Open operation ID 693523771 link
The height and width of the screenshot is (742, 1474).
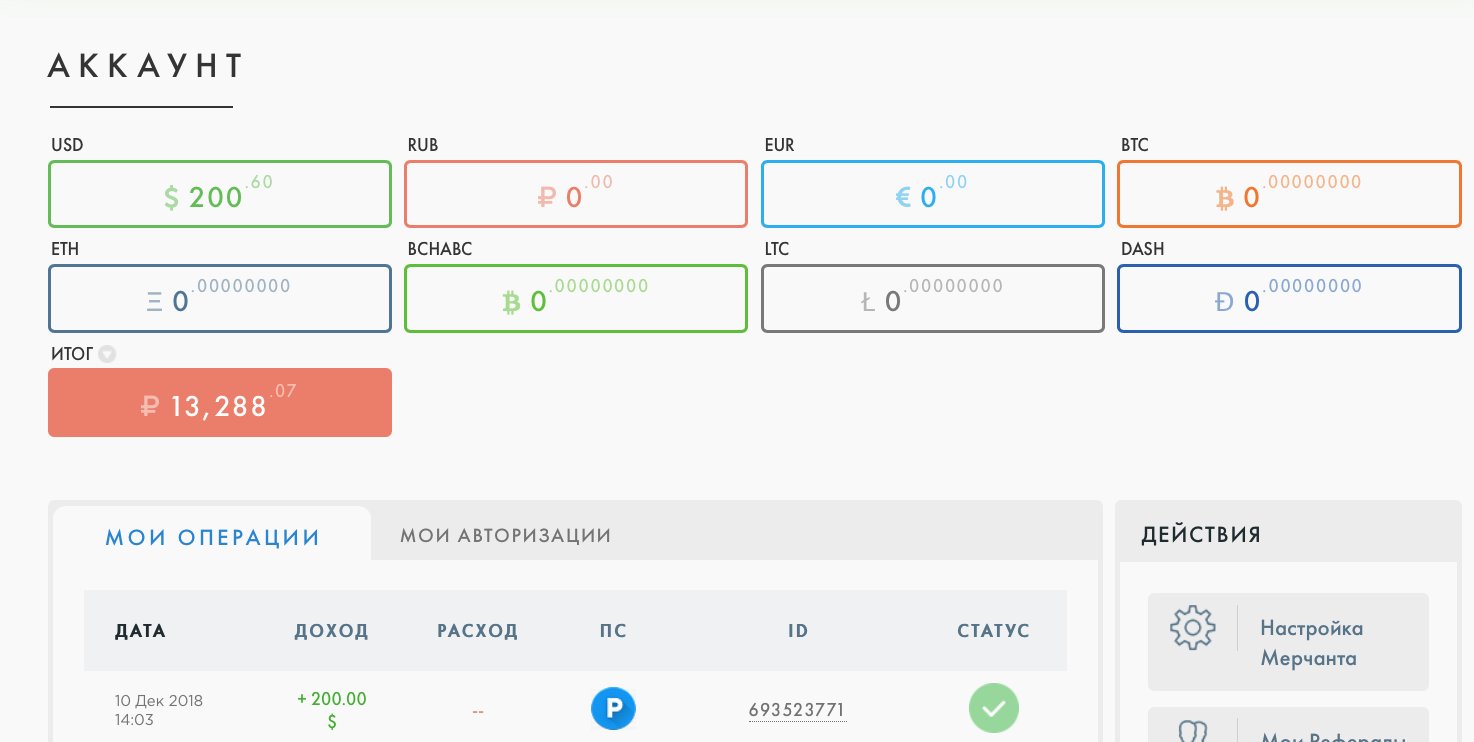click(x=798, y=710)
